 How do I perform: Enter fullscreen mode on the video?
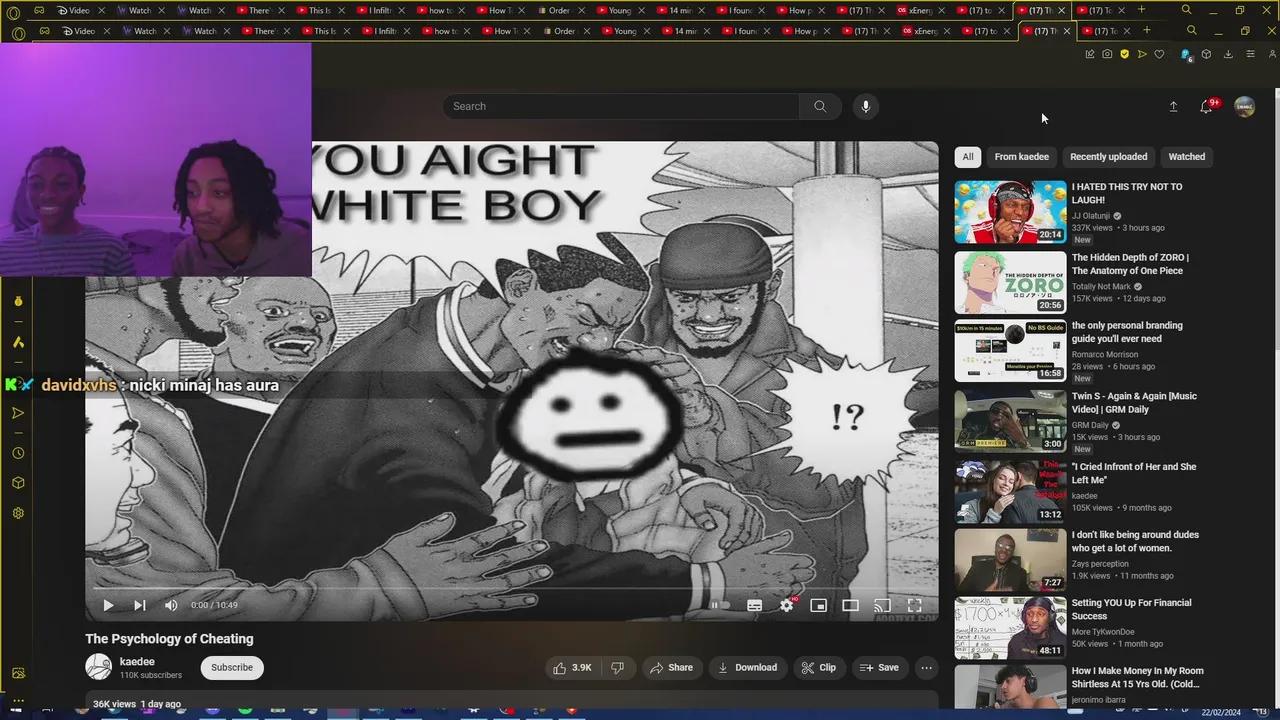tap(914, 605)
